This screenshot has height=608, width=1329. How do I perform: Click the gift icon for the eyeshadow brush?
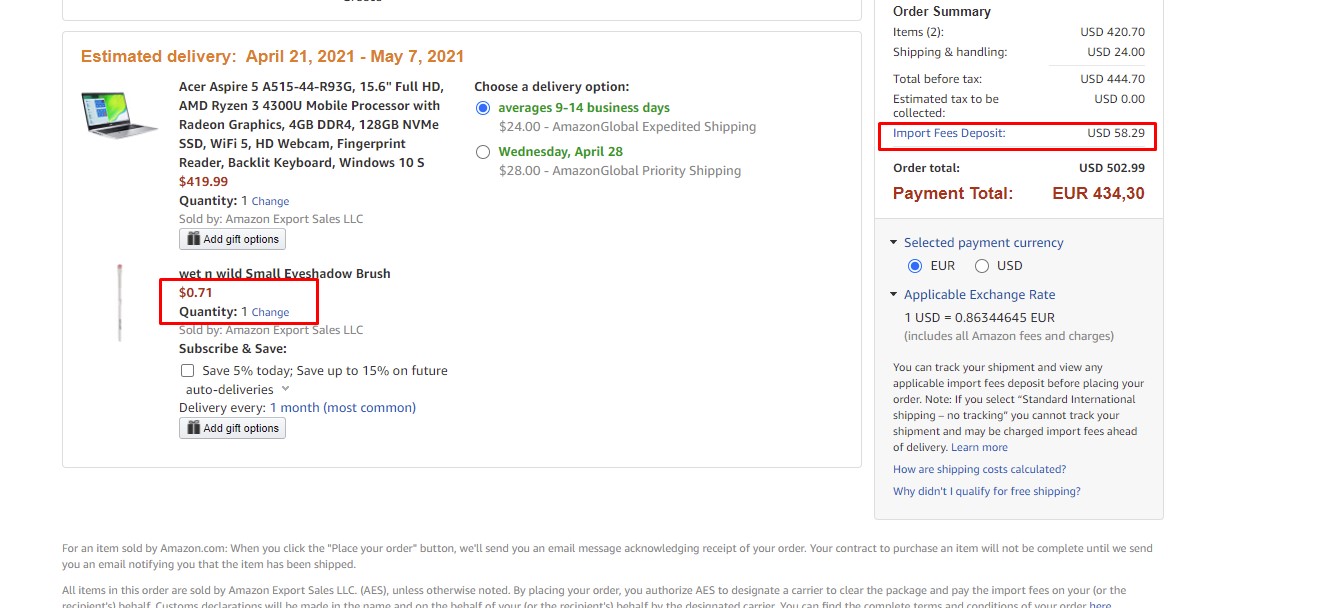tap(193, 428)
